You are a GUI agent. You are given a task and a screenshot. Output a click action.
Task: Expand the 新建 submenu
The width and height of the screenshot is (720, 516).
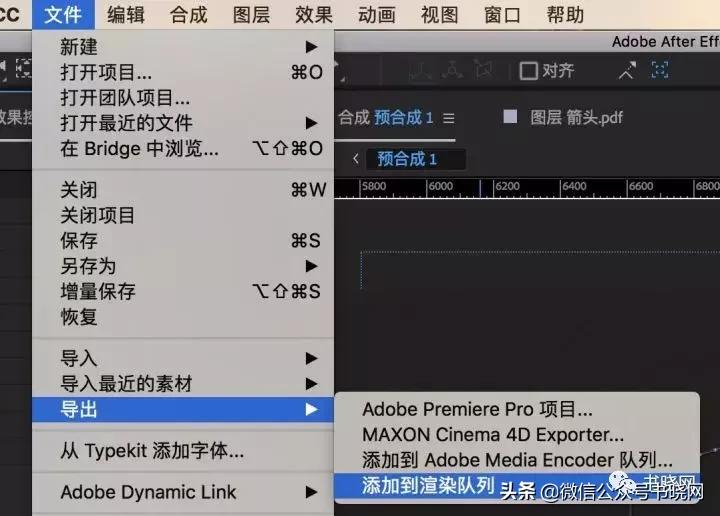coord(183,46)
